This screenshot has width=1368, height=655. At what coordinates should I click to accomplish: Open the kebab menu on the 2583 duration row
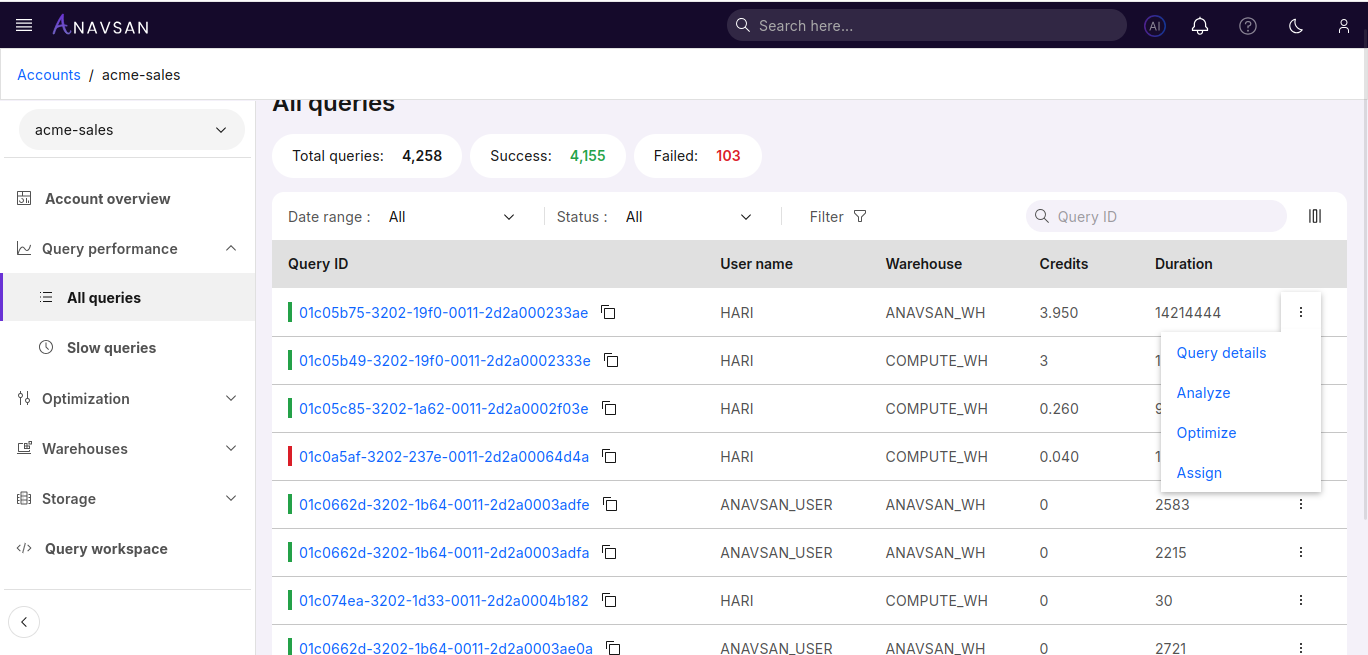pyautogui.click(x=1300, y=504)
